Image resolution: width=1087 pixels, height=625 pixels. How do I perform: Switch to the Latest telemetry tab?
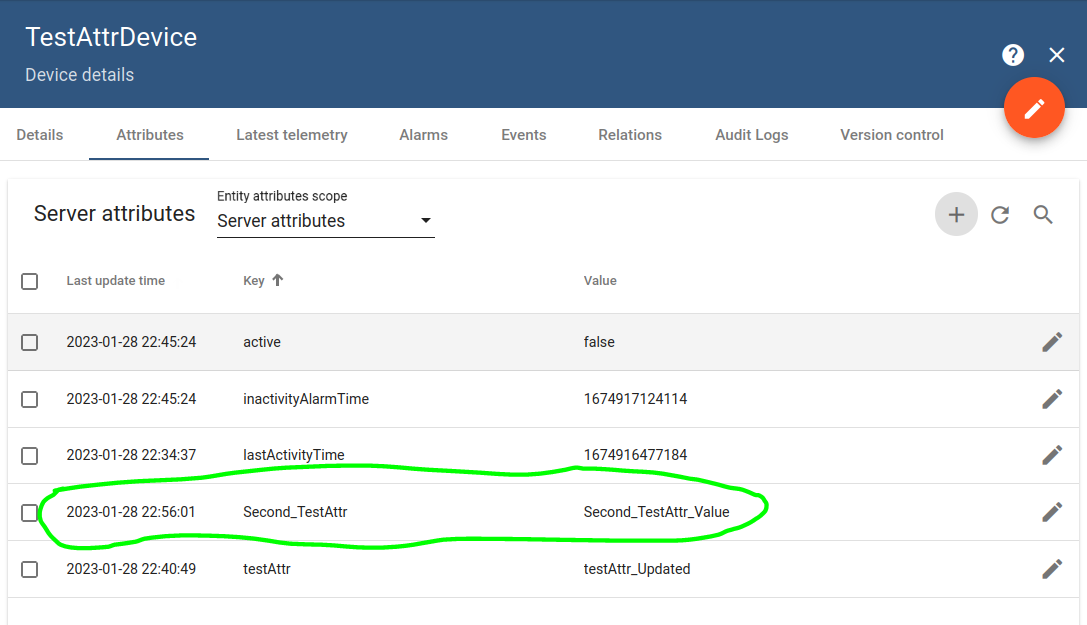[291, 134]
